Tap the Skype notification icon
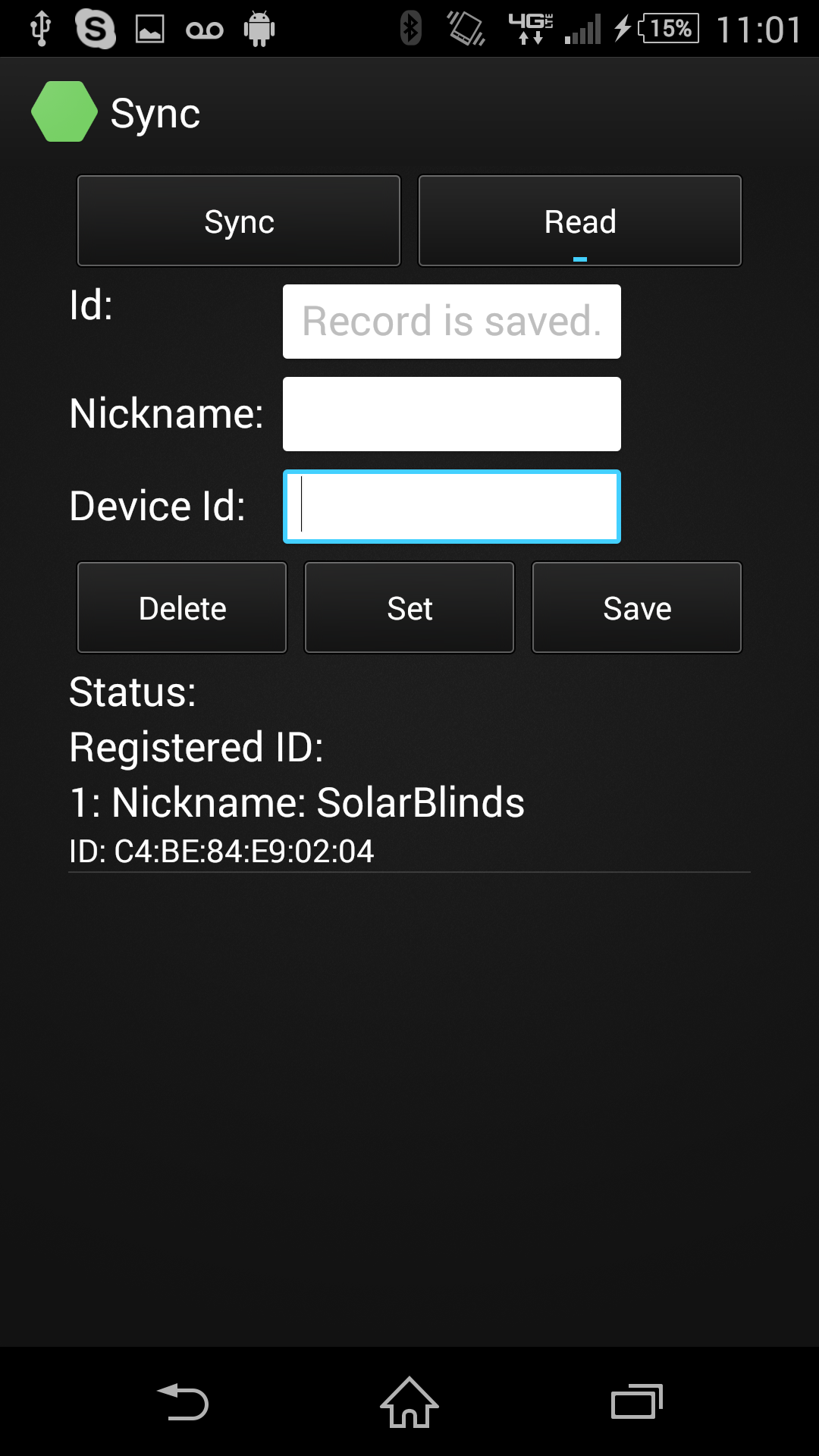The height and width of the screenshot is (1456, 819). click(x=96, y=30)
